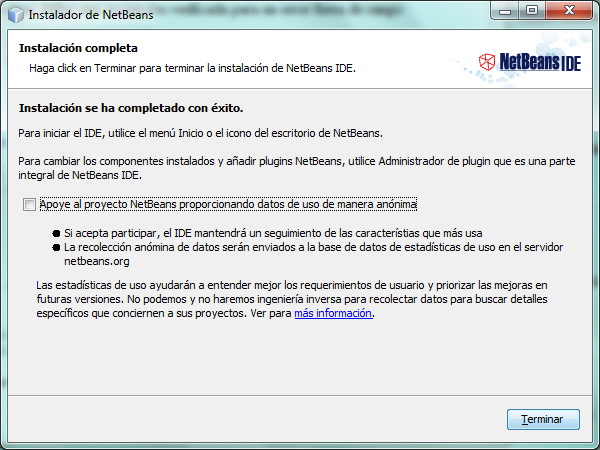
Task: Select the 'Instalación completa' heading
Action: tap(78, 48)
